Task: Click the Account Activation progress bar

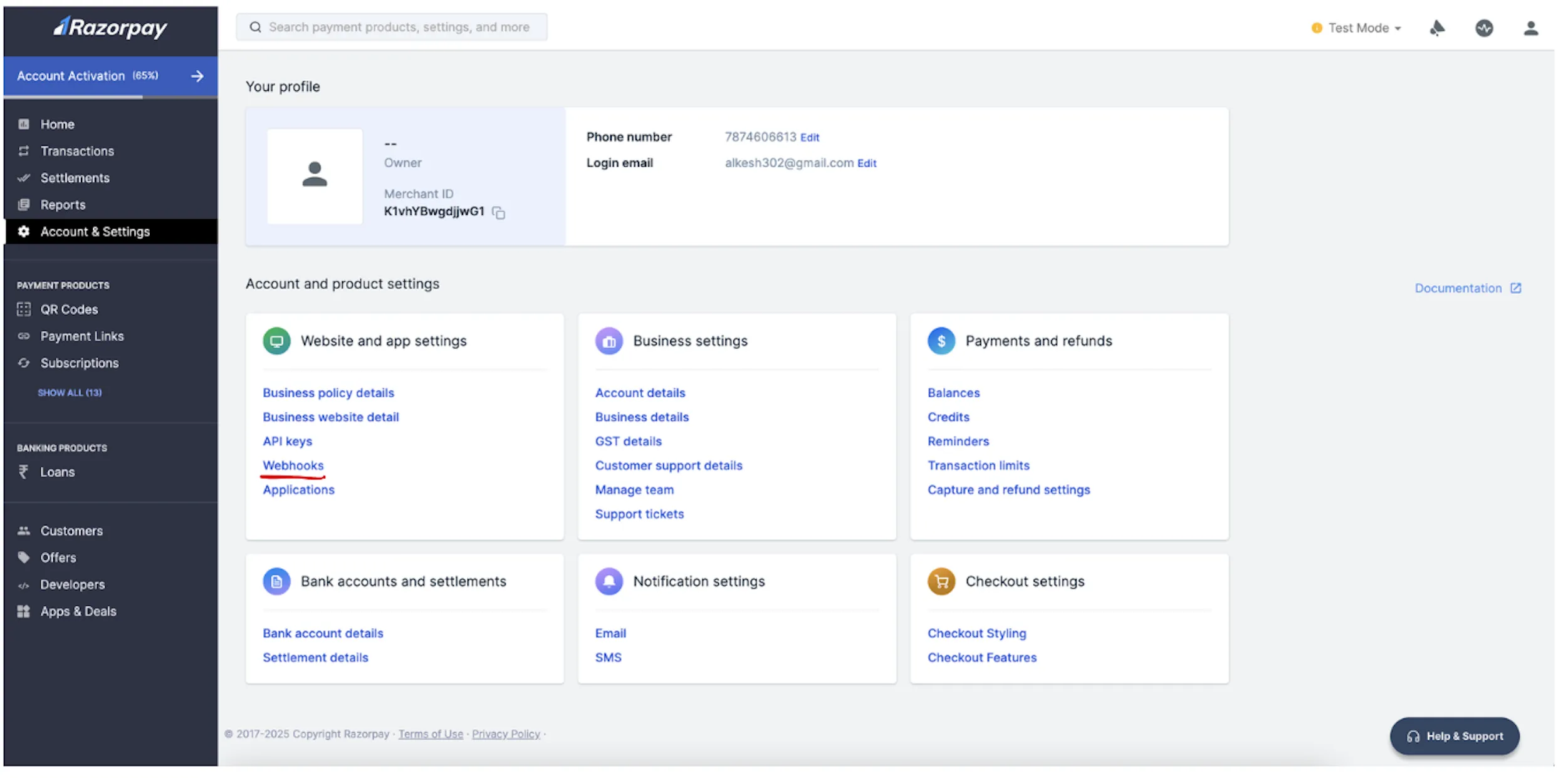Action: point(110,96)
